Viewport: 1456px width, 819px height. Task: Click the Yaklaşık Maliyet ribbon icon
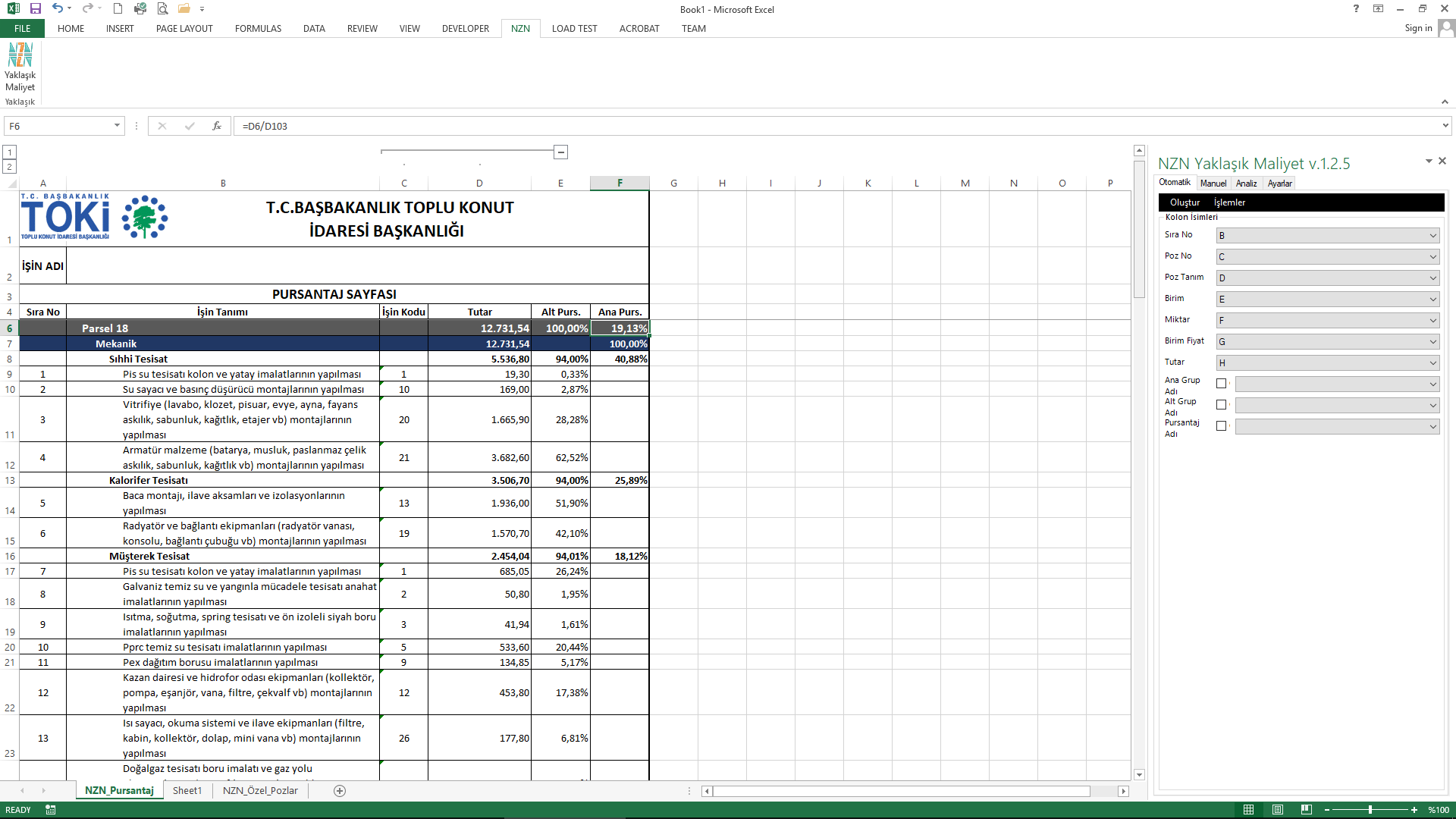(x=20, y=65)
